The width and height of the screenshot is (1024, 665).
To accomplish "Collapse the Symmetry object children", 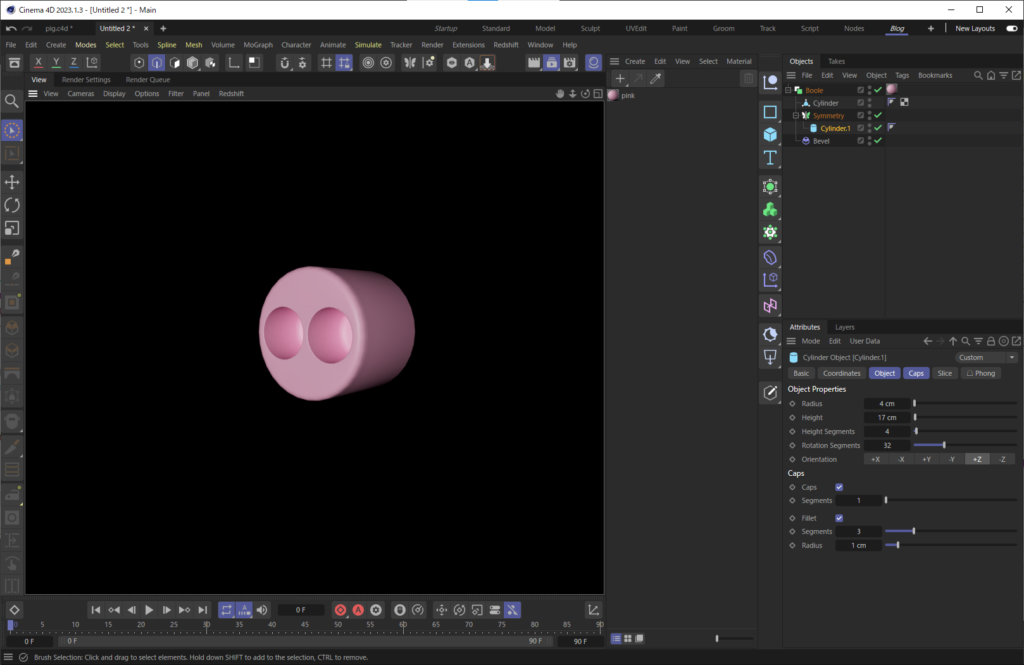I will (x=794, y=115).
